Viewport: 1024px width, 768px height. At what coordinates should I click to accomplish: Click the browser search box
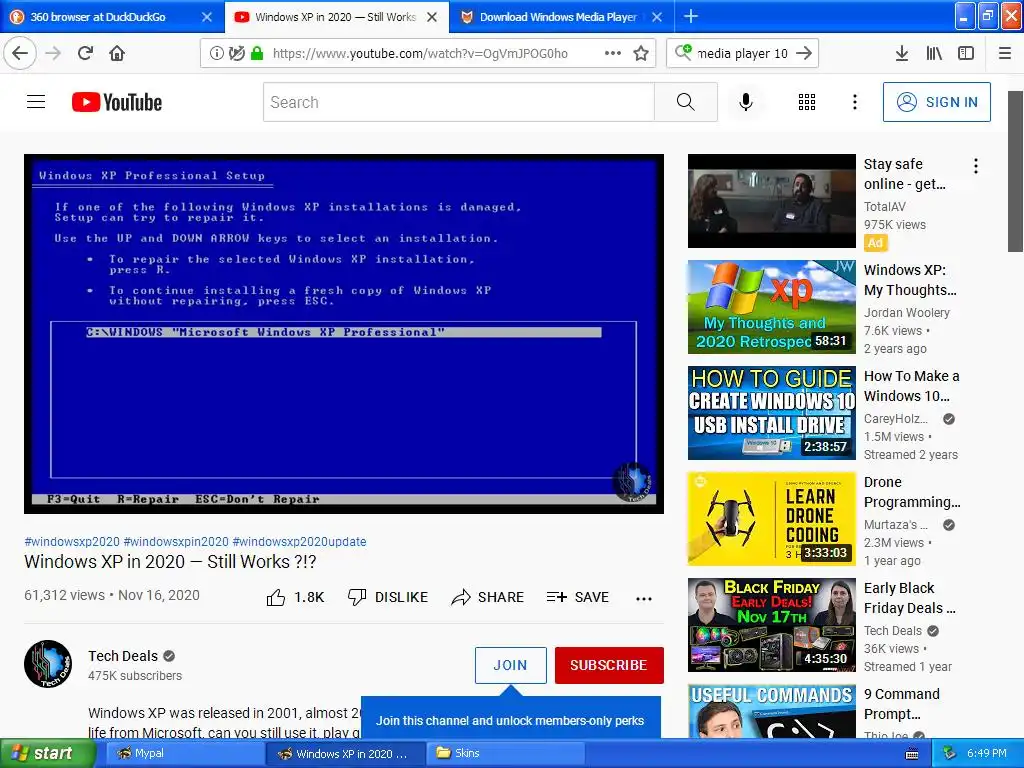[743, 54]
